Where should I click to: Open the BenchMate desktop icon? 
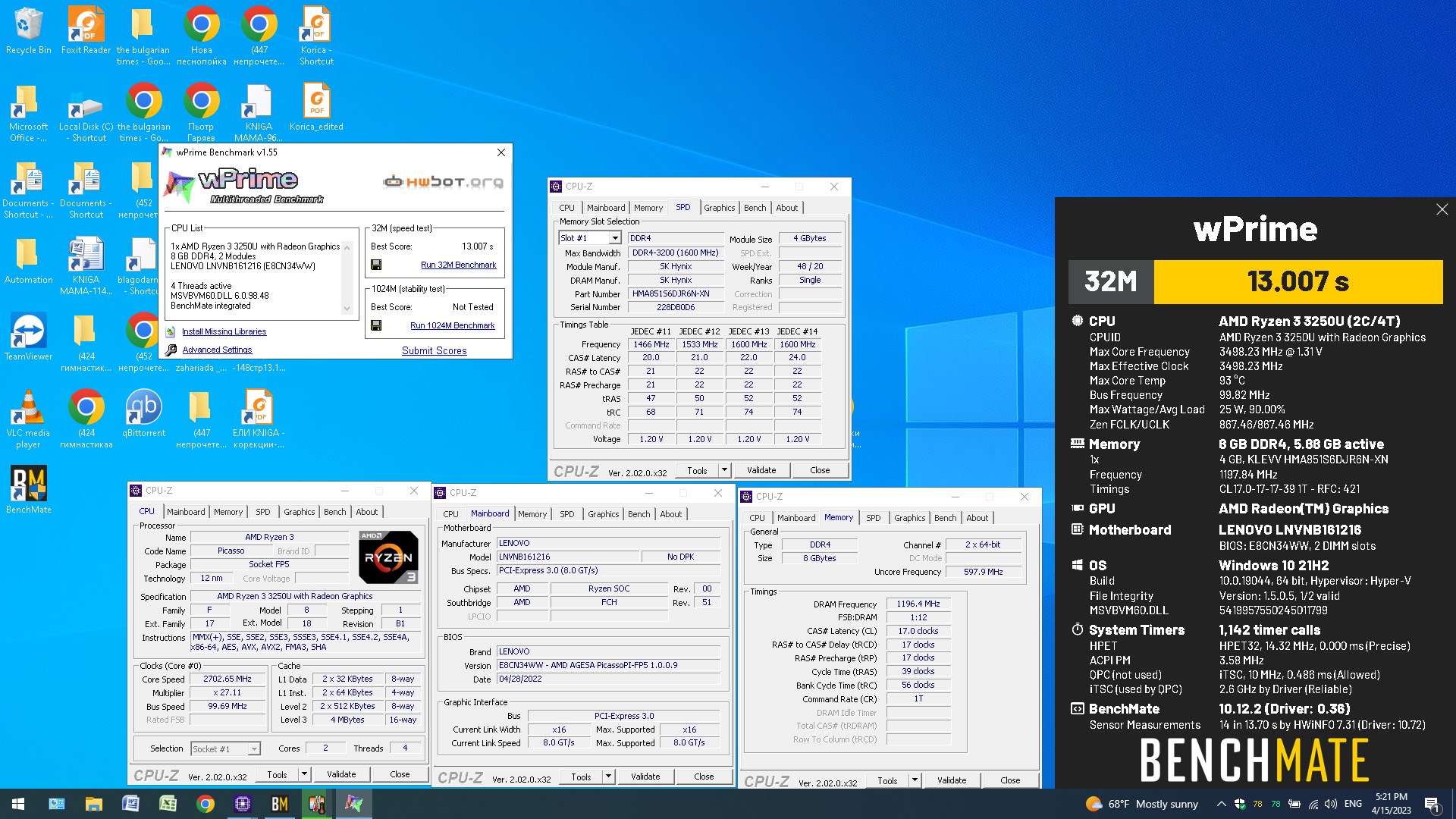pos(28,490)
